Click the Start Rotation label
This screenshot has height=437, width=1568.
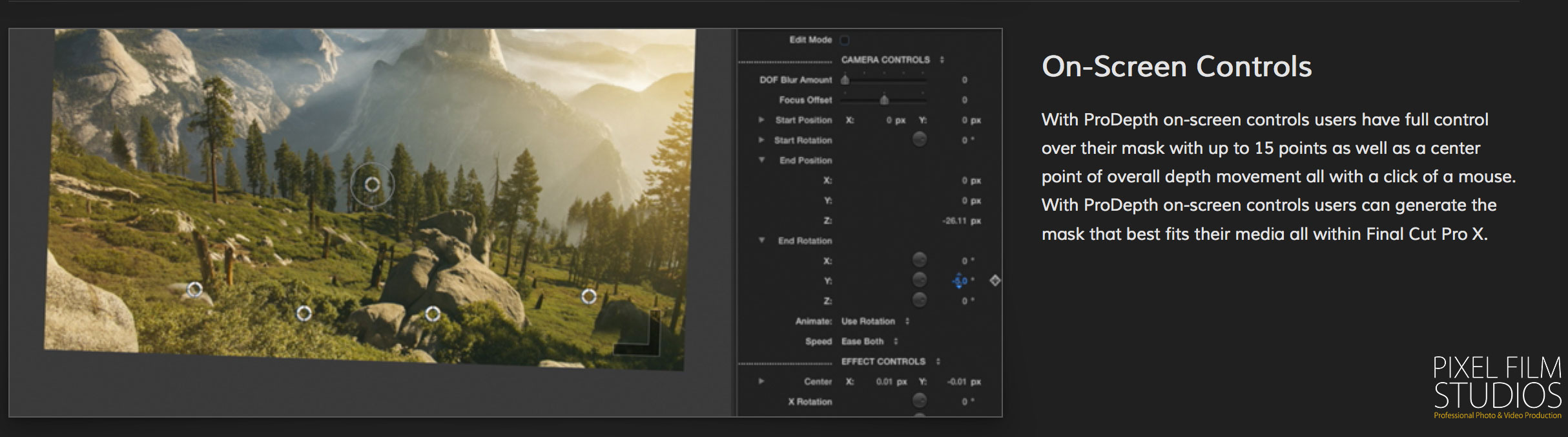[x=803, y=140]
